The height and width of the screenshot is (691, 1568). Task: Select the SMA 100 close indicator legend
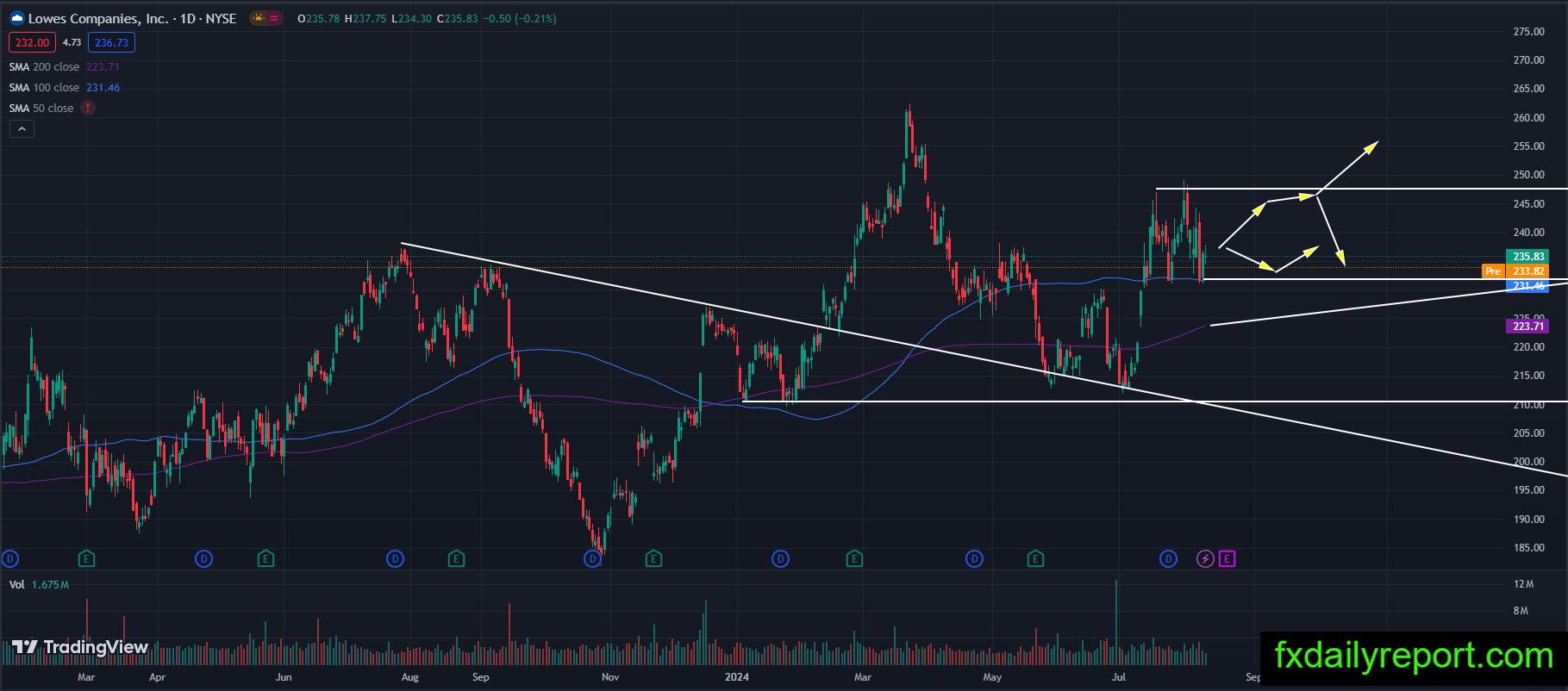[x=64, y=88]
